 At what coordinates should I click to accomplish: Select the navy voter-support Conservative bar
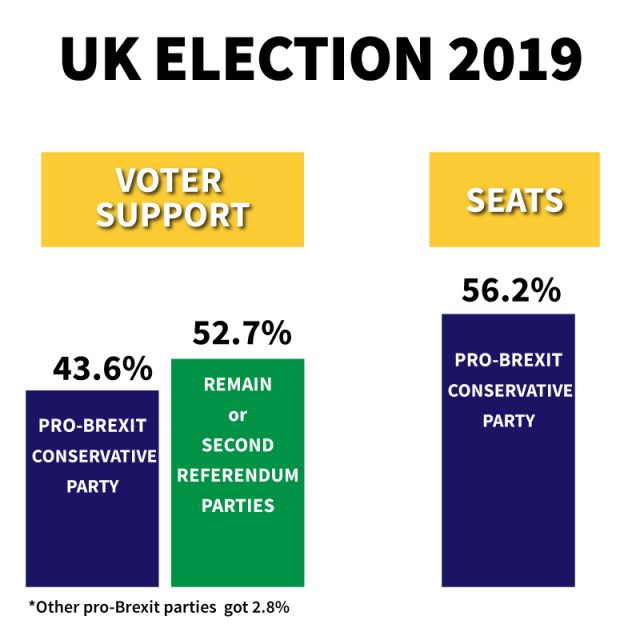[92, 489]
